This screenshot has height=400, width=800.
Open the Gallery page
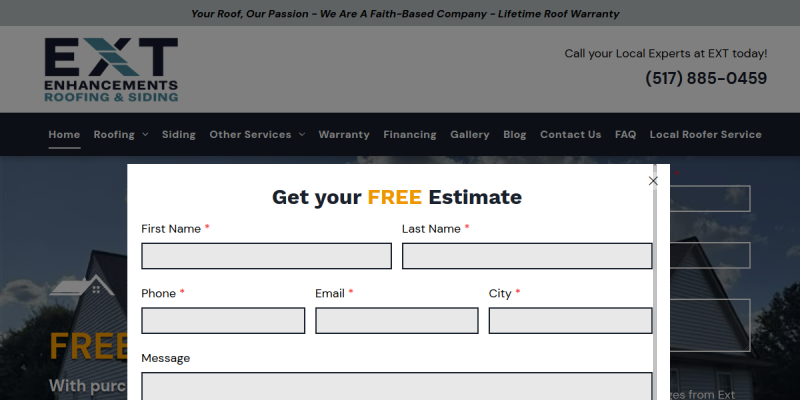[x=469, y=135]
